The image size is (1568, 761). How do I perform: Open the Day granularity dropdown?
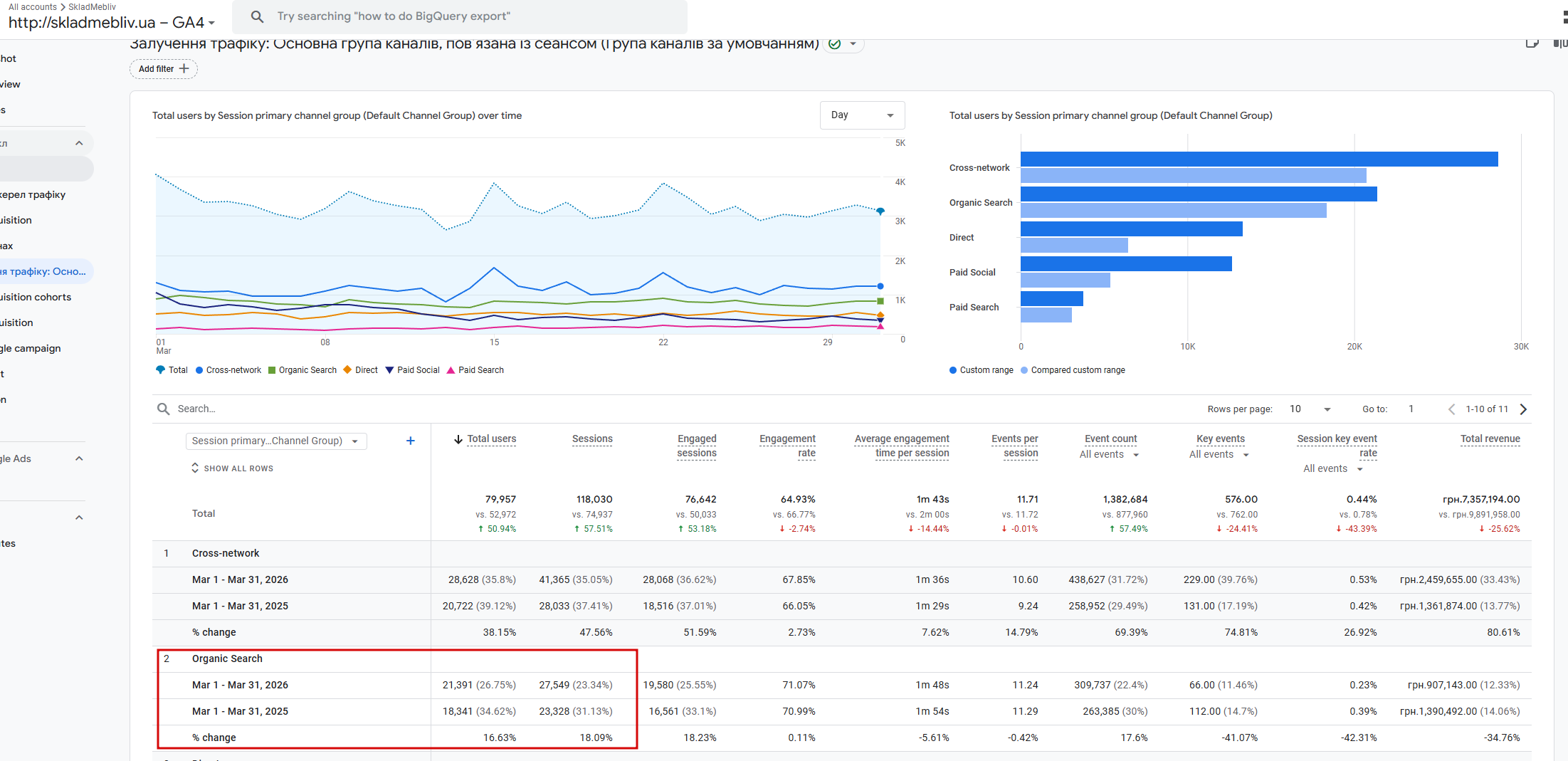tap(861, 115)
